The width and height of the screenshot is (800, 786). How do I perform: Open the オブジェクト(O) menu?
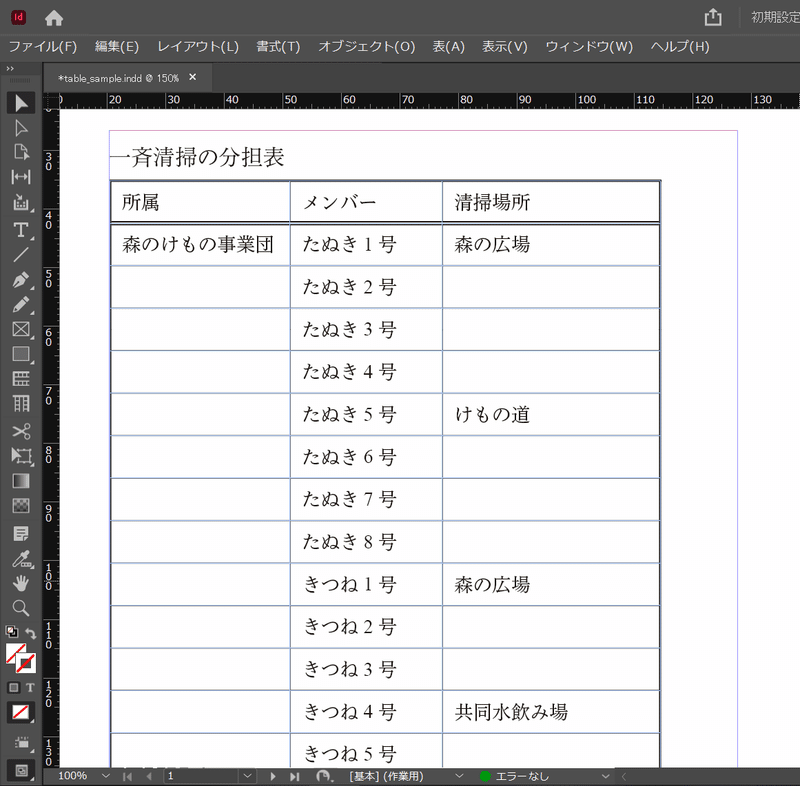coord(367,46)
